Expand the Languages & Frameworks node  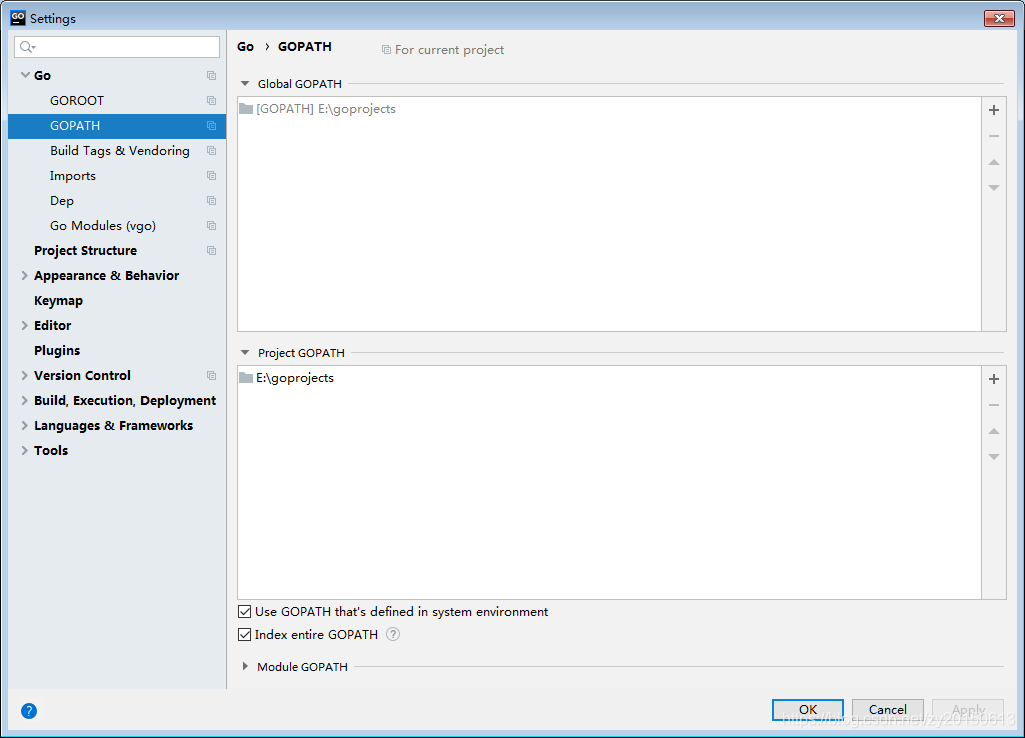(x=25, y=425)
